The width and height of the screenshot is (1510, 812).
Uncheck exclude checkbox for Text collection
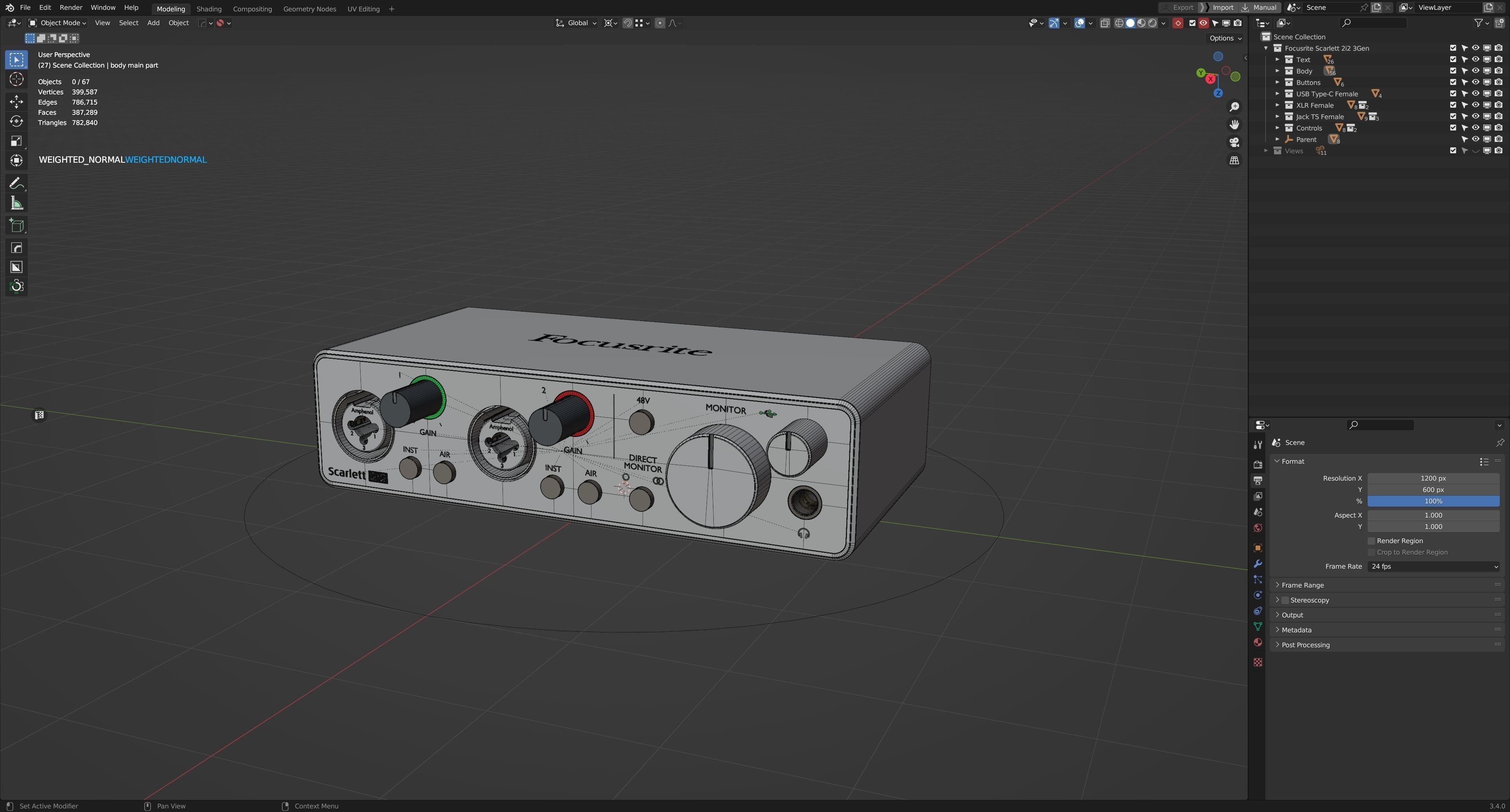(x=1453, y=59)
